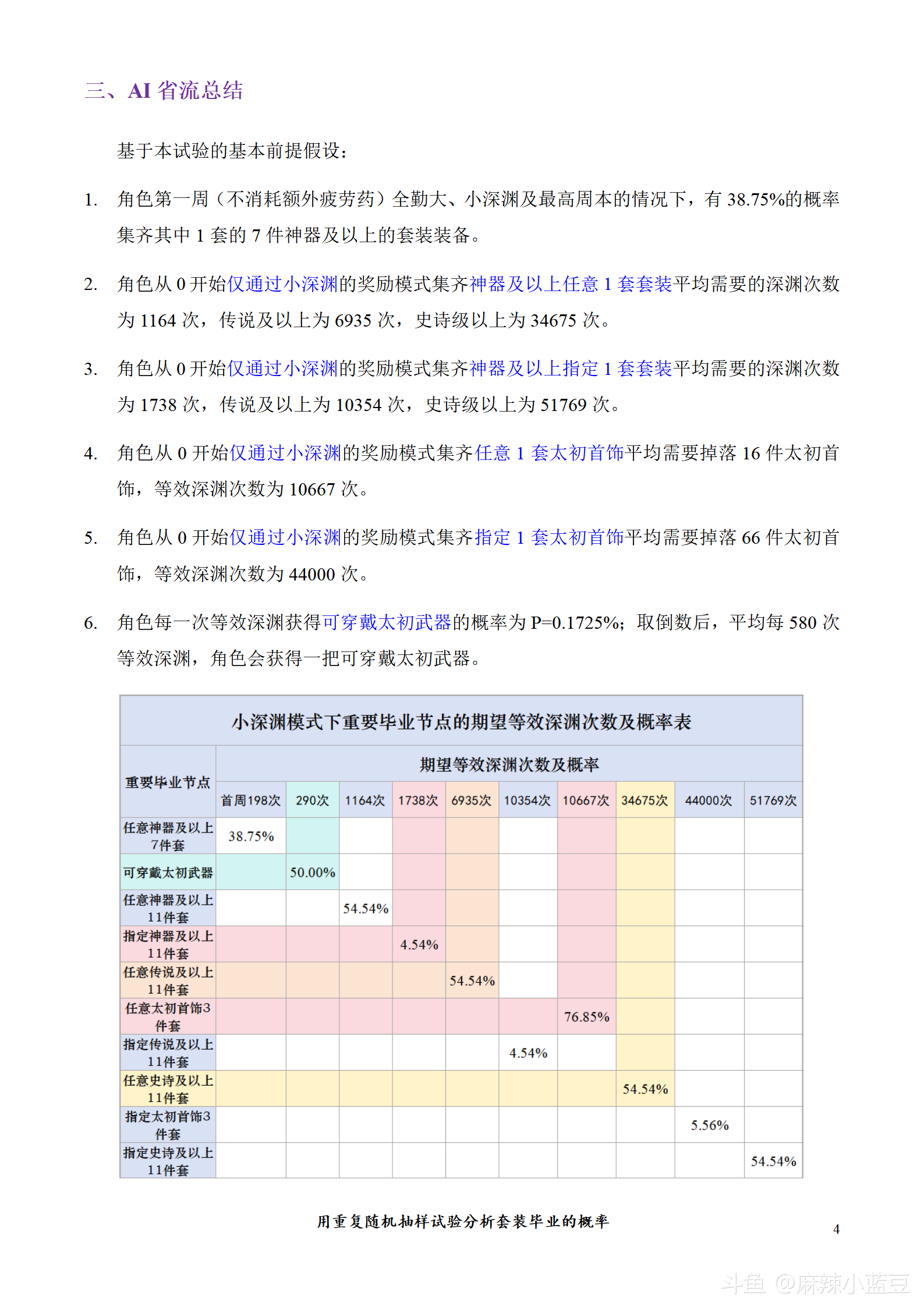924x1307 pixels.
Task: Click the '斗鱼 @麻辣小蓝豆' watermark
Action: [815, 1283]
